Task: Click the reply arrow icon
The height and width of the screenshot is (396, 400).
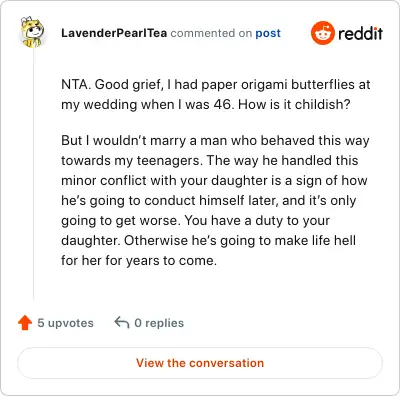Action: click(x=122, y=322)
